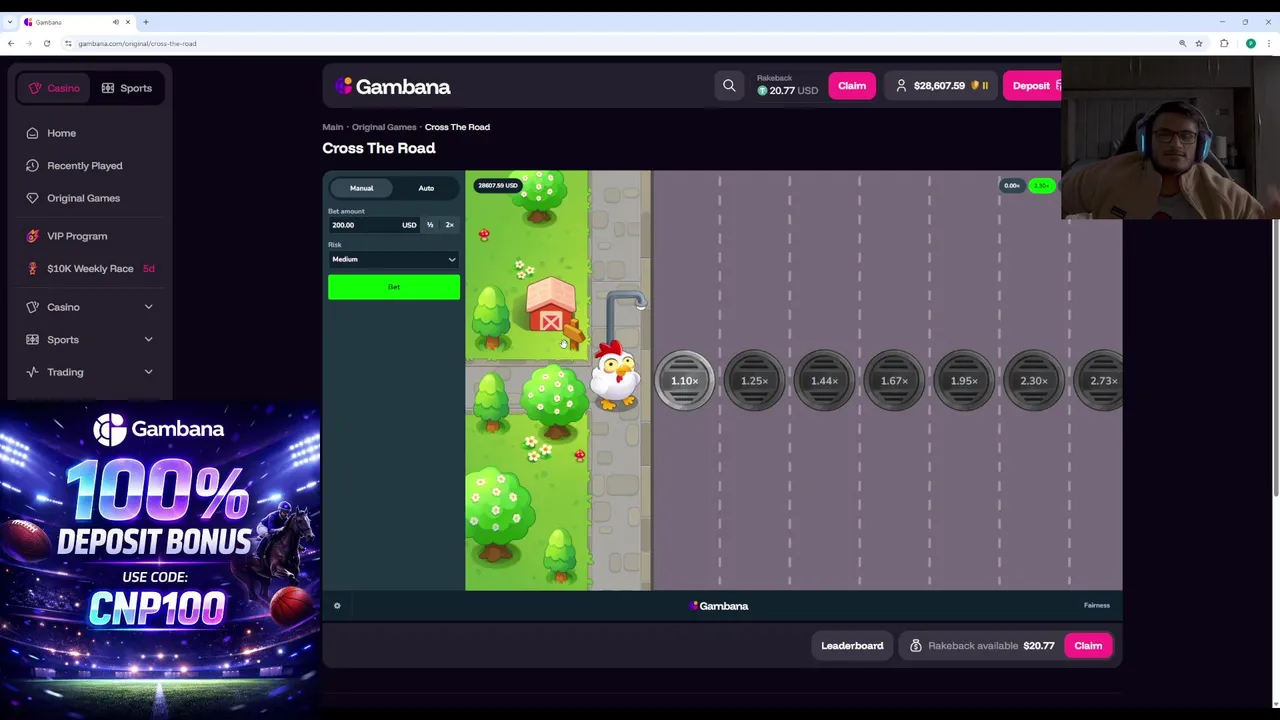Go to Original Games breadcrumb

pos(384,127)
